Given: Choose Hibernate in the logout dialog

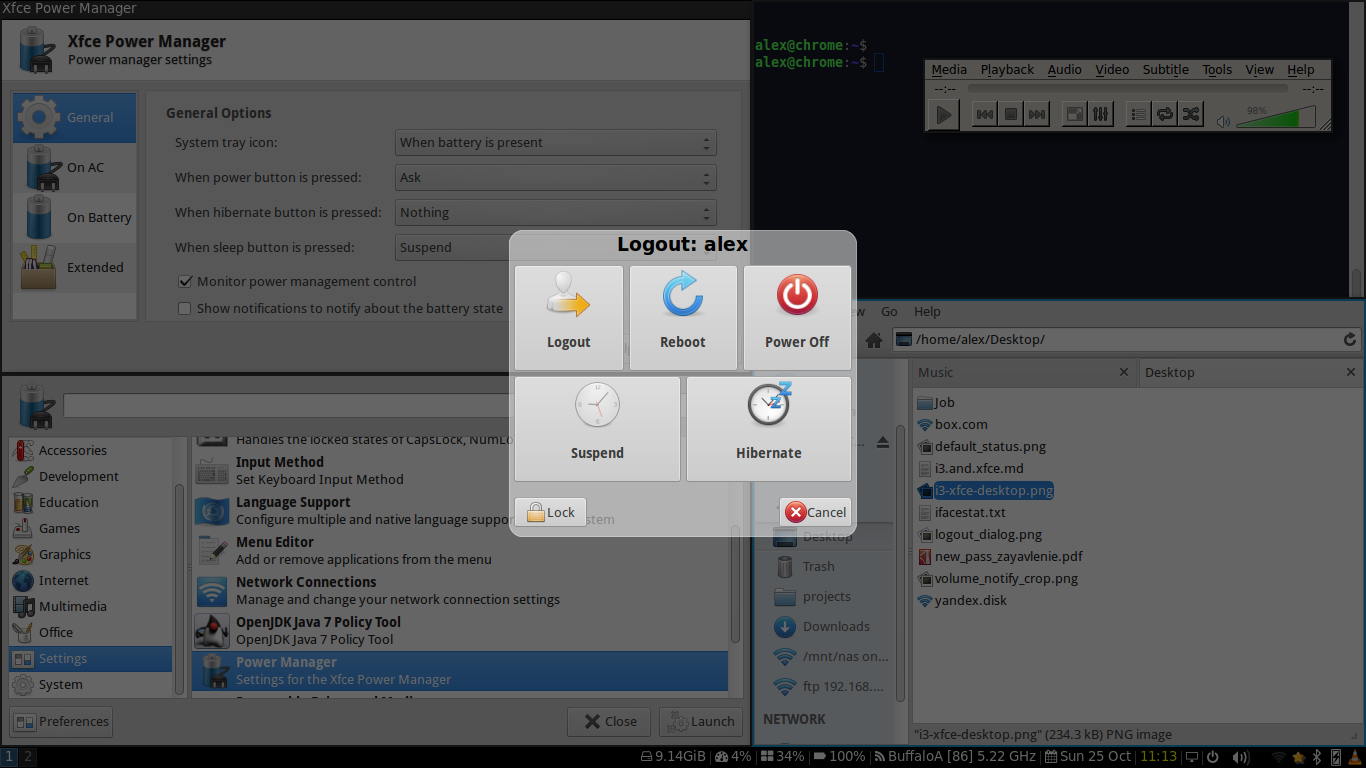Looking at the screenshot, I should (x=768, y=428).
